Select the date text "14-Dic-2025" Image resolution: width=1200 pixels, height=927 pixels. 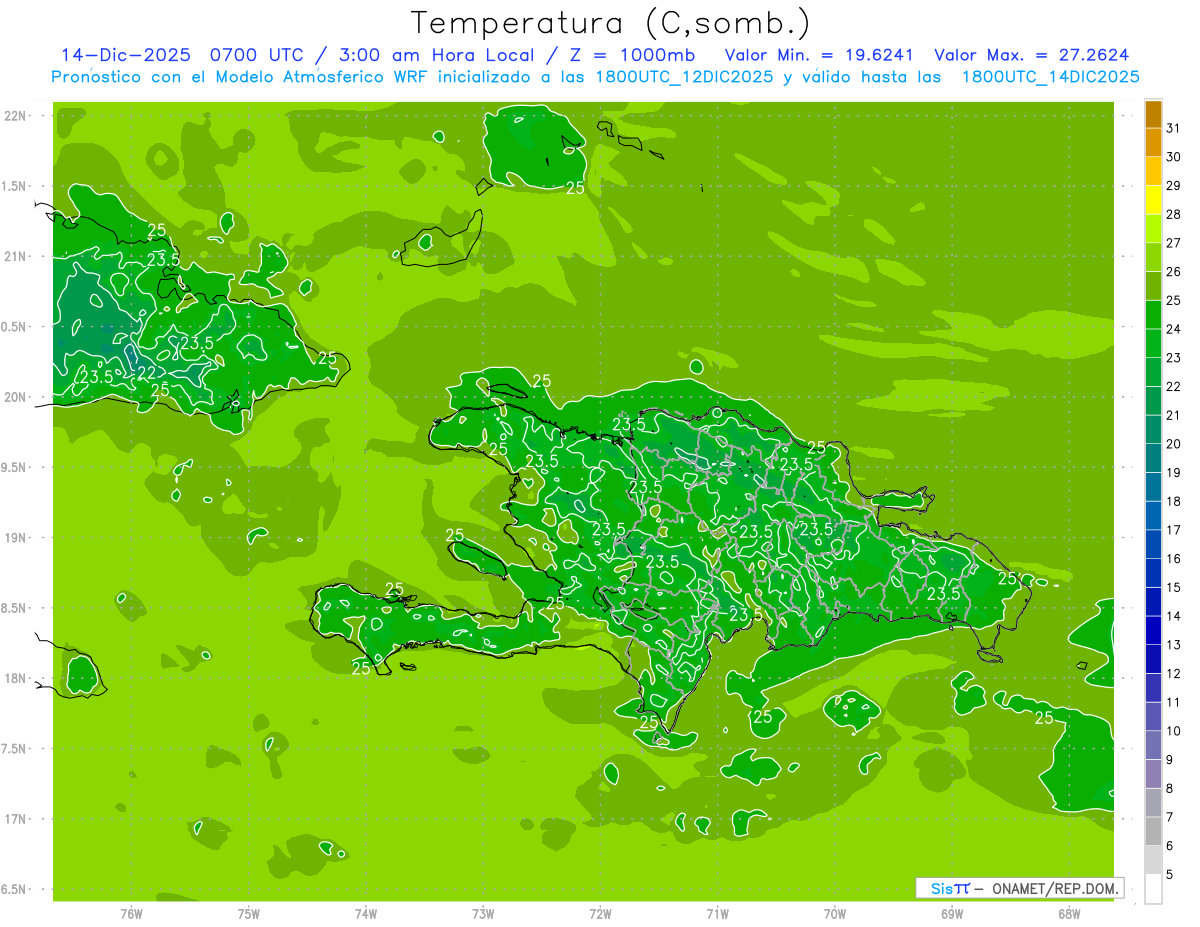[x=126, y=55]
